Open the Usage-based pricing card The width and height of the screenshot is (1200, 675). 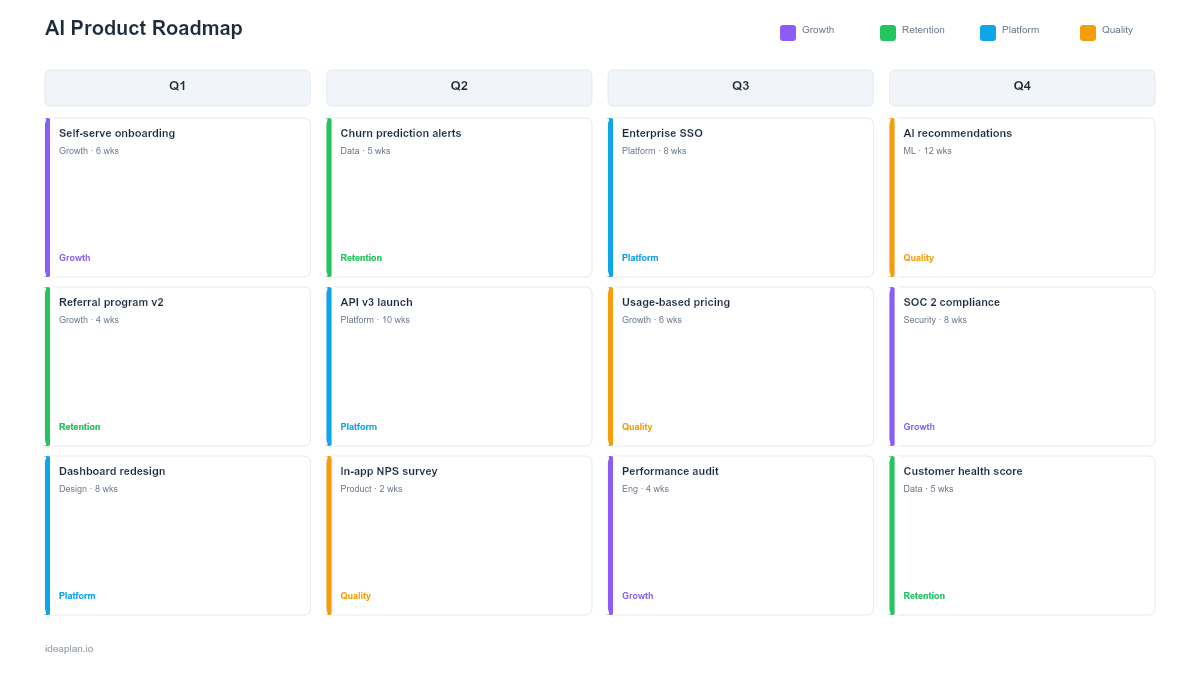coord(740,365)
